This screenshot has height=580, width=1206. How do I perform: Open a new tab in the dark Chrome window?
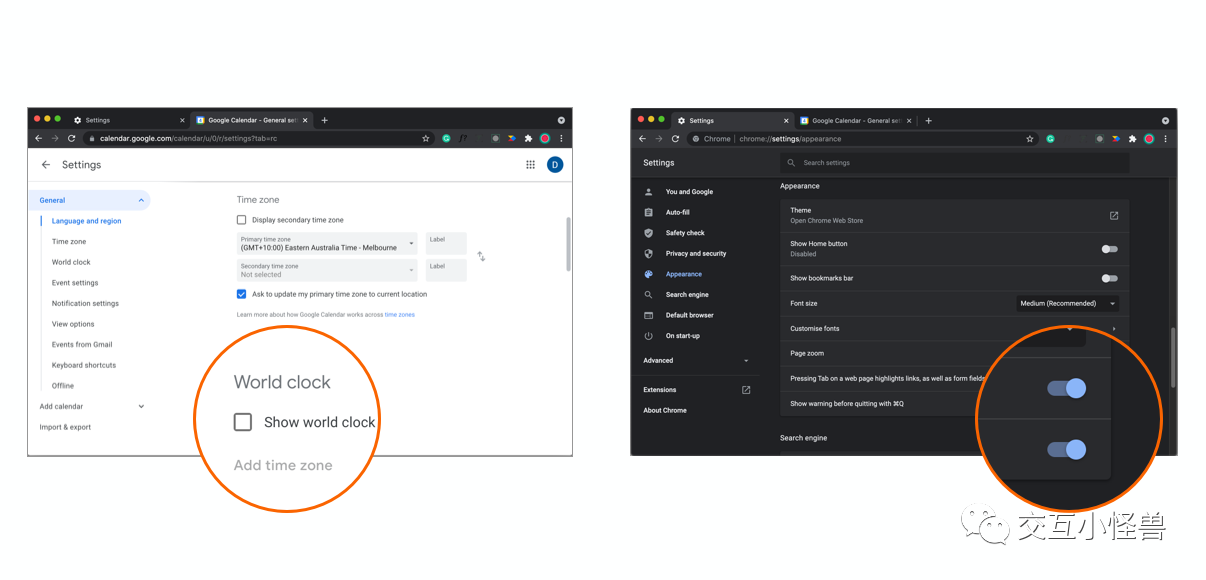(928, 121)
